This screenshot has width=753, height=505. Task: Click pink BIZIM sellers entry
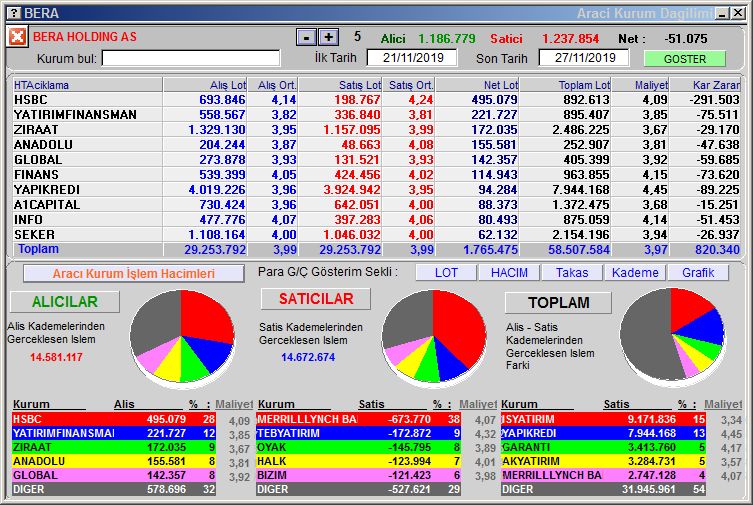(358, 475)
